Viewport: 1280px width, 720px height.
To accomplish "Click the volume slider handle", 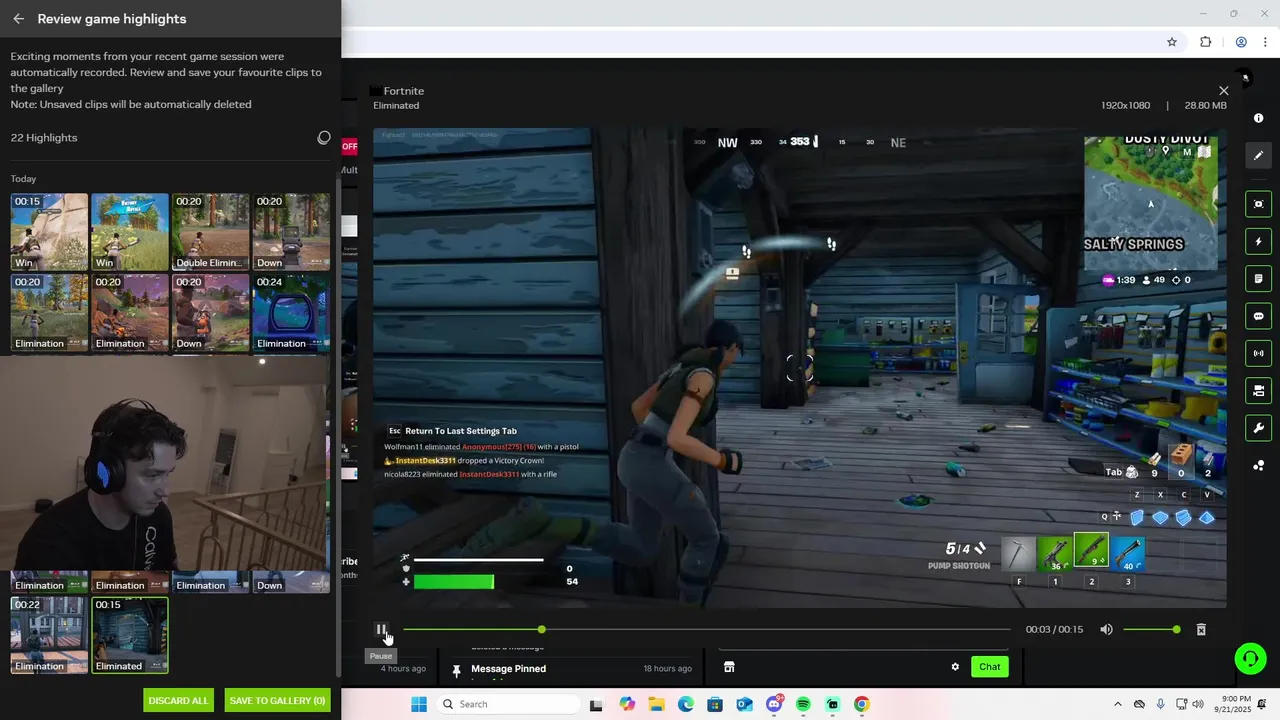I will (x=1176, y=630).
